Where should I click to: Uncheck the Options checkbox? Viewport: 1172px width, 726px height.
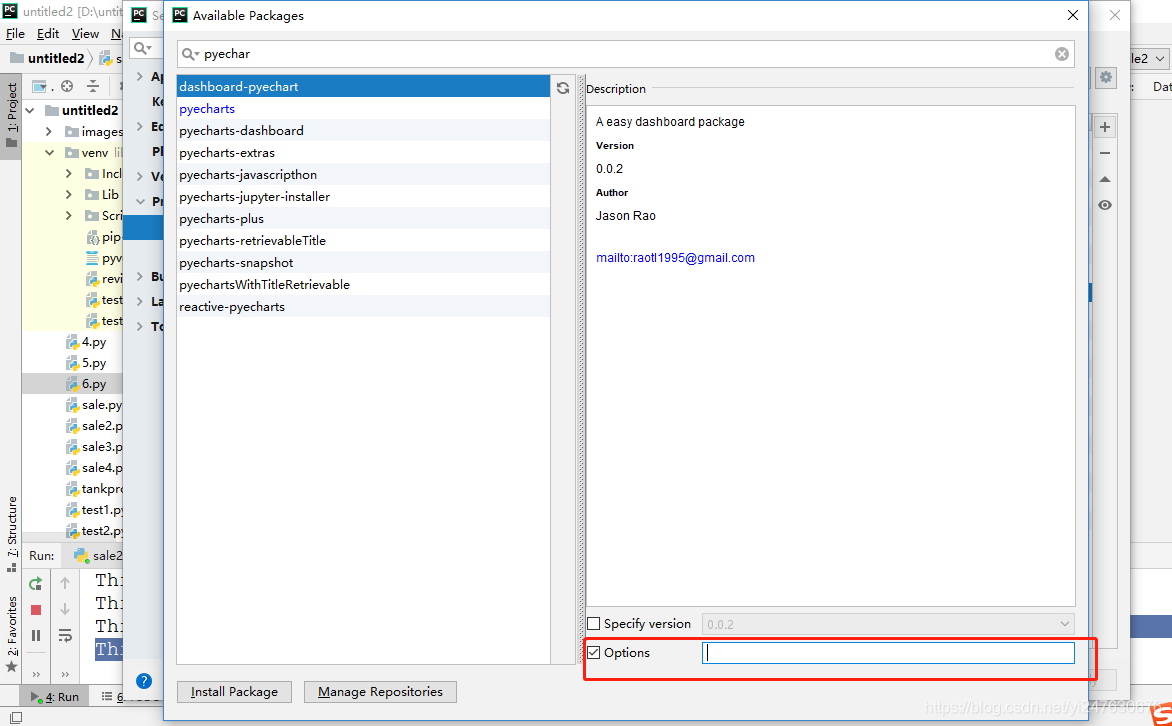(x=593, y=653)
